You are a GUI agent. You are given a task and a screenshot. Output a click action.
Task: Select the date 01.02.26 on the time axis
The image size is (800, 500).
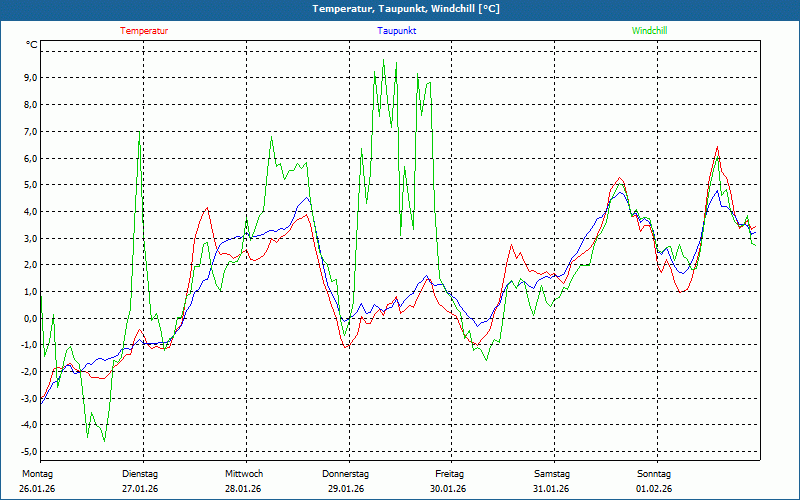click(x=654, y=489)
